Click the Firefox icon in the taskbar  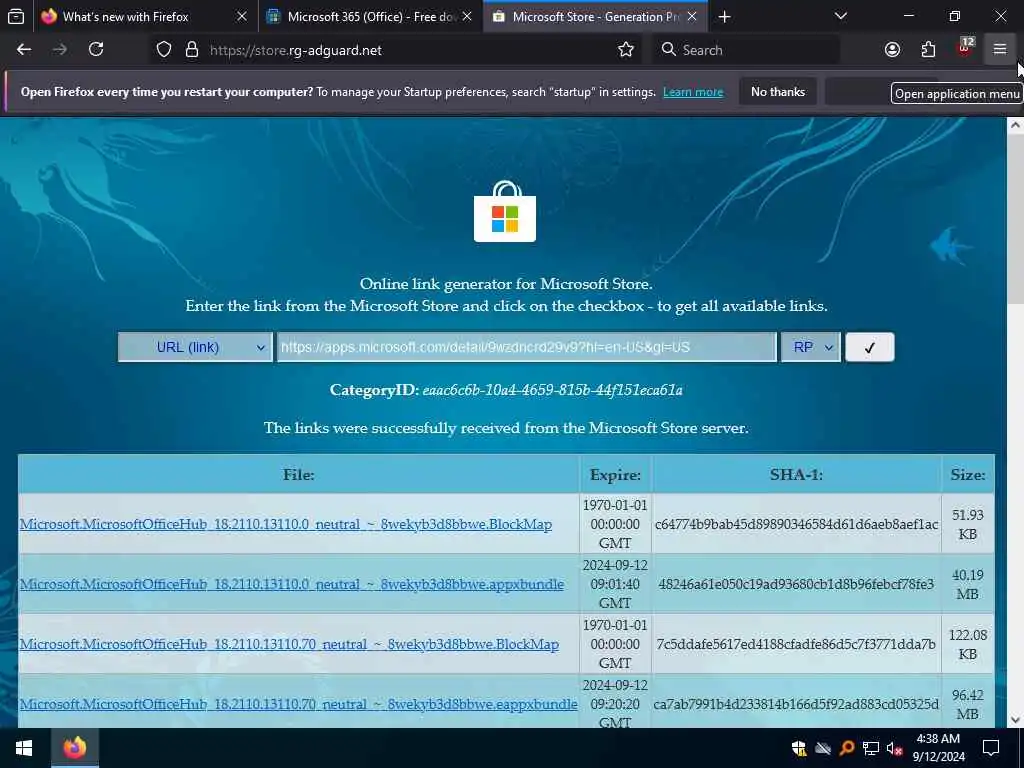tap(74, 748)
